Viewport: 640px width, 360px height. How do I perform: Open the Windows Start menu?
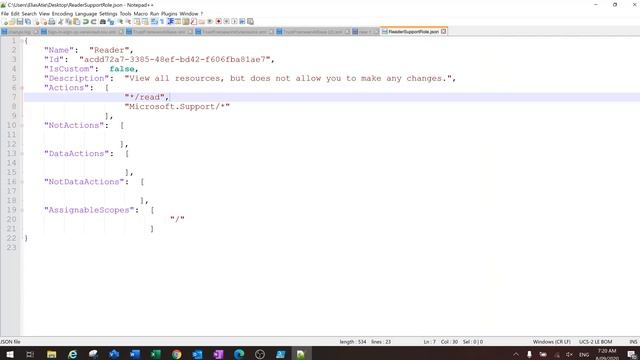pos(9,354)
